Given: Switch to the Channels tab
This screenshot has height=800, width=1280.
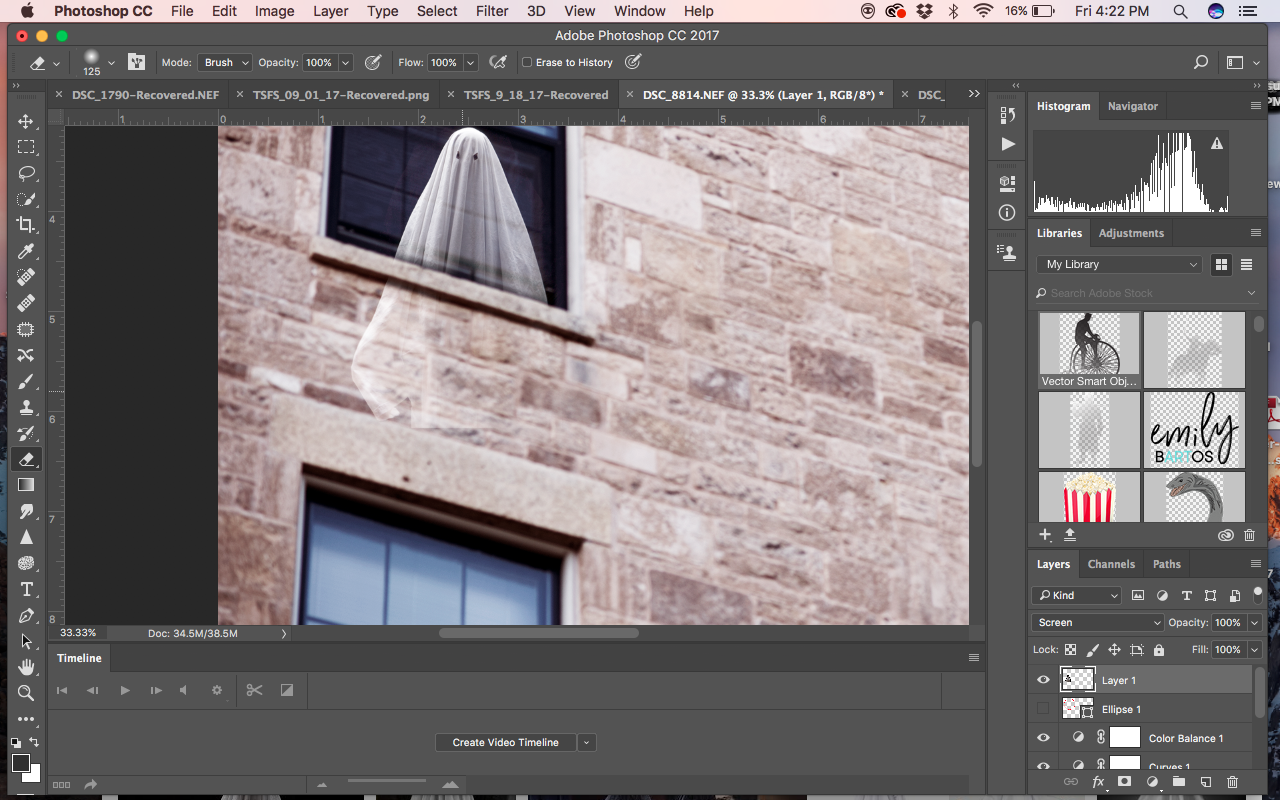Looking at the screenshot, I should [1111, 564].
